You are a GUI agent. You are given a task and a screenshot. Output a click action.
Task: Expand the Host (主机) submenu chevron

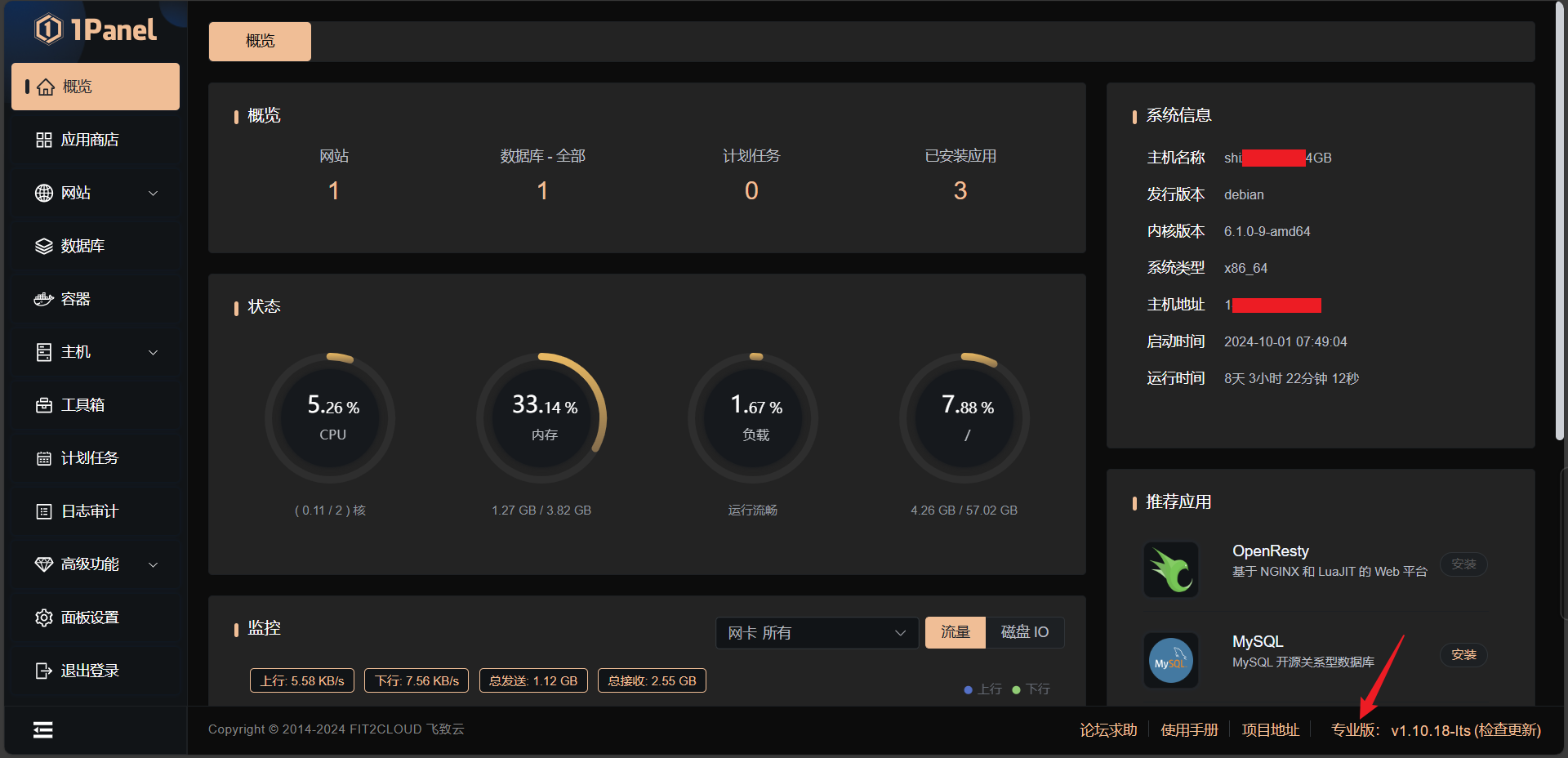[x=153, y=352]
